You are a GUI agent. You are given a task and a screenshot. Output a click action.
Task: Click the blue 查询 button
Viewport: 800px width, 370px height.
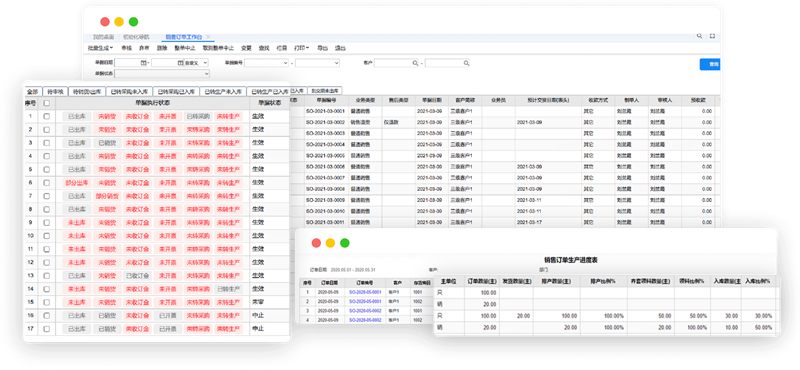[x=710, y=64]
